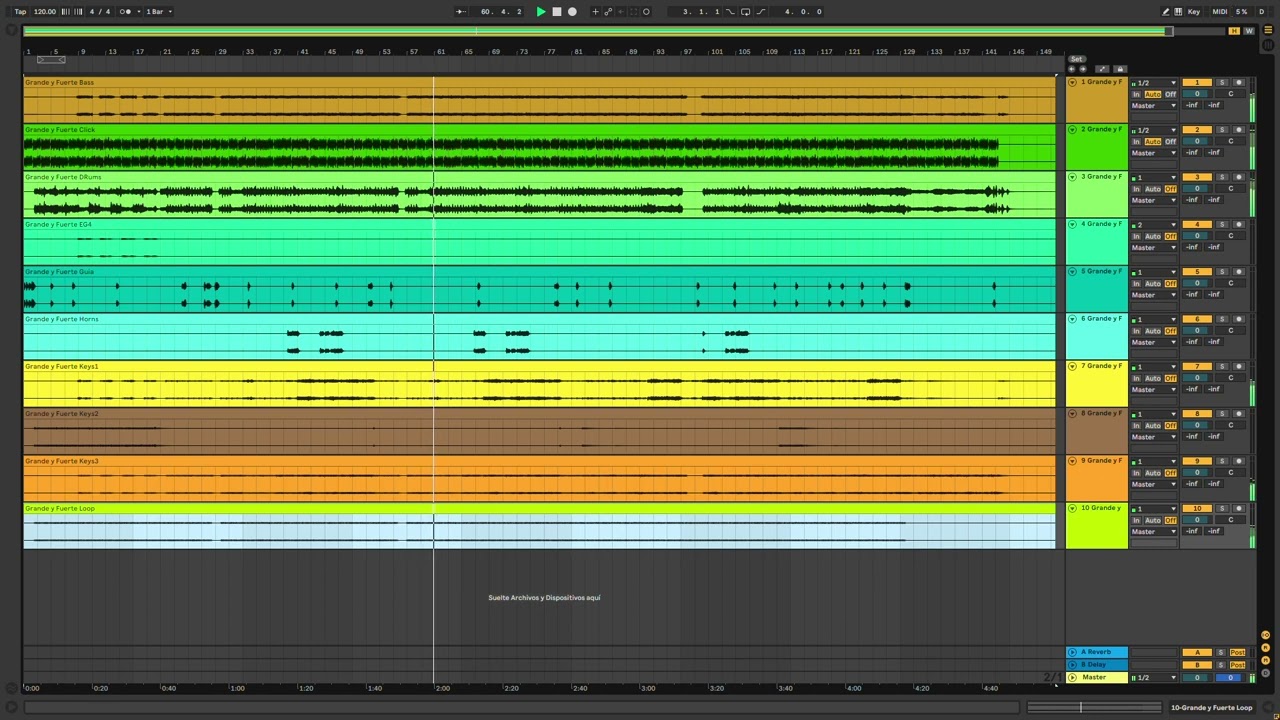
Task: Click the Arrangement Record button
Action: [x=572, y=12]
